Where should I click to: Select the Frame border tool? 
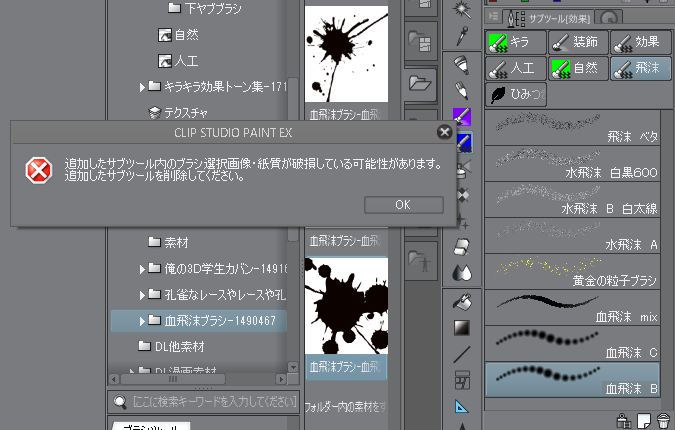tap(461, 380)
